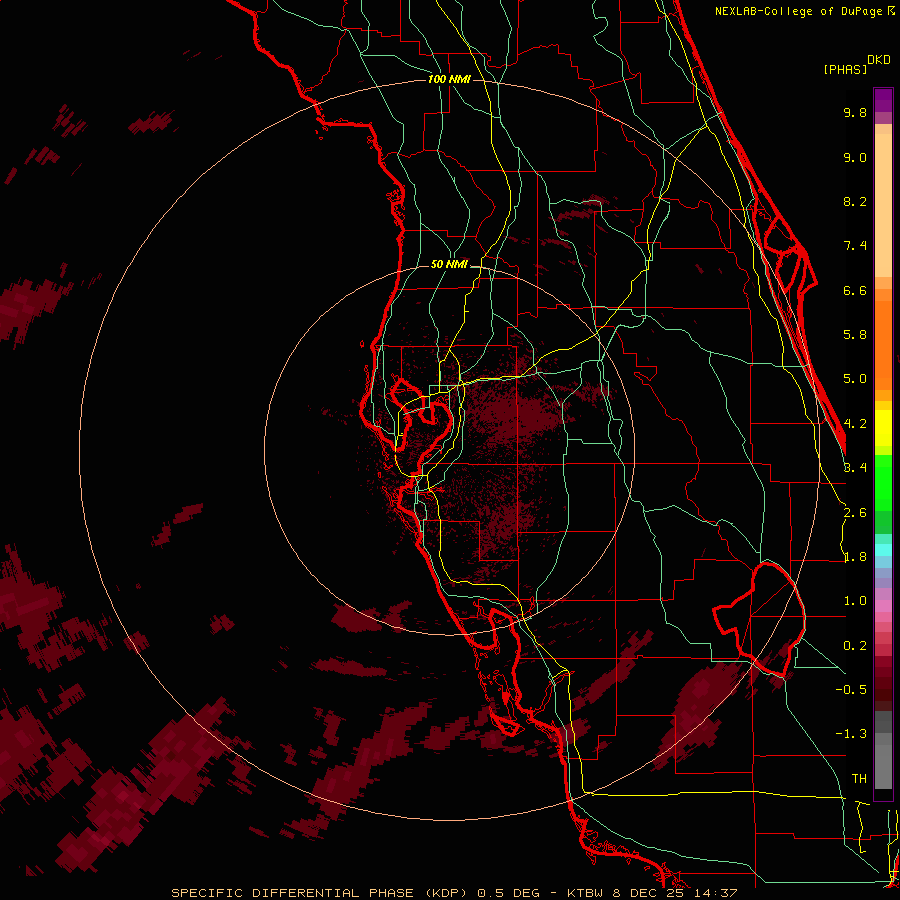Click the KTBW station identifier in caption
The height and width of the screenshot is (900, 900).
click(587, 893)
